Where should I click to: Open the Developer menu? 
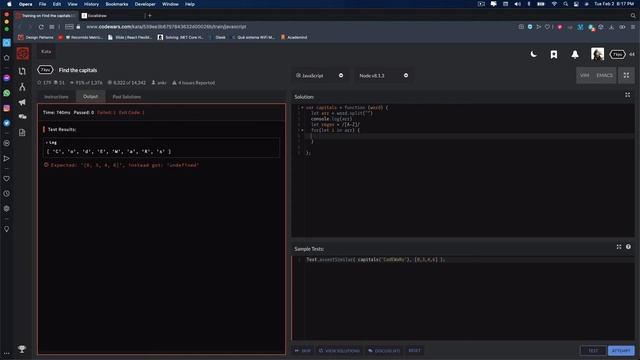[x=145, y=4]
